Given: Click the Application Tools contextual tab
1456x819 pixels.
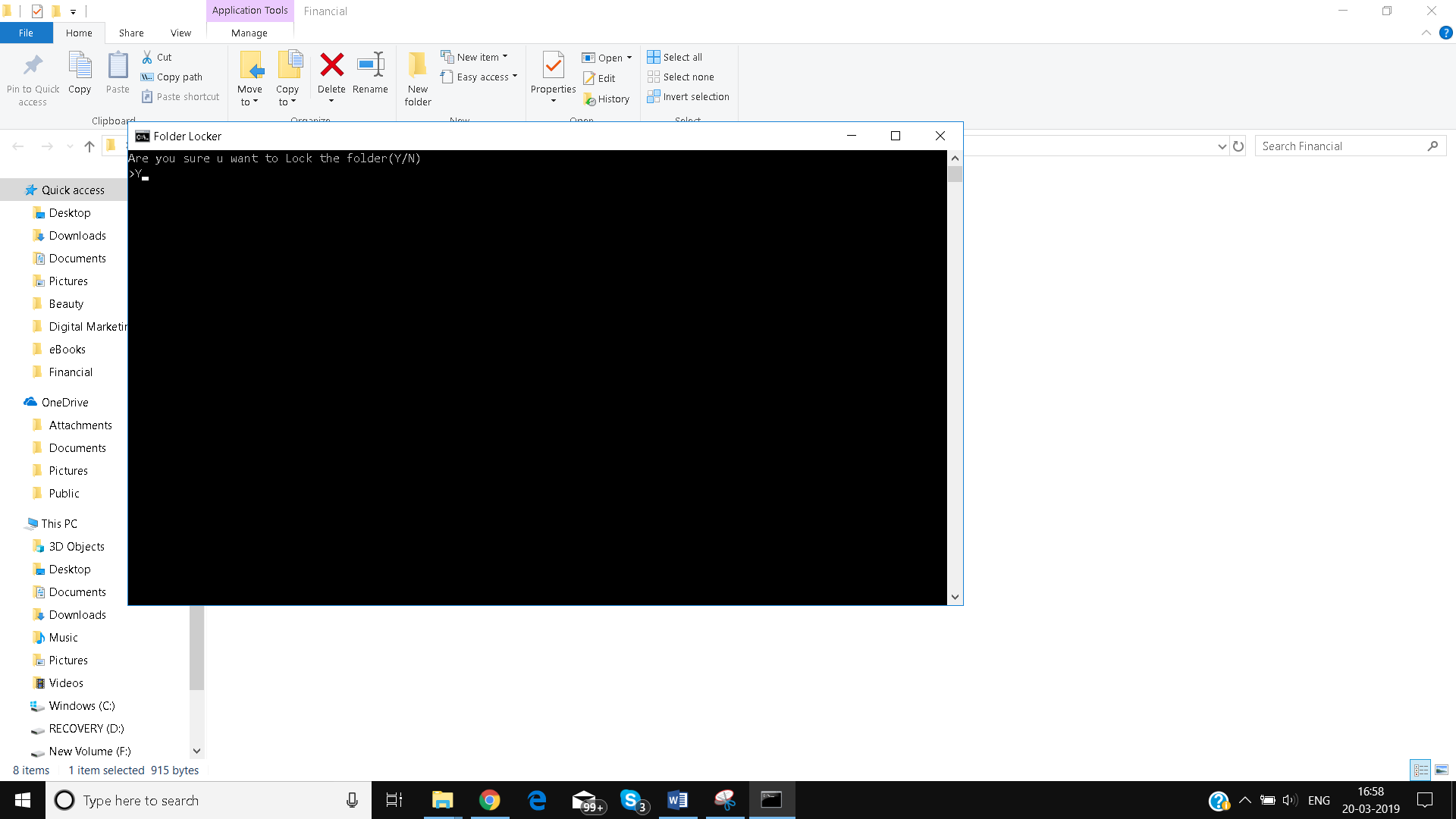Looking at the screenshot, I should [249, 11].
